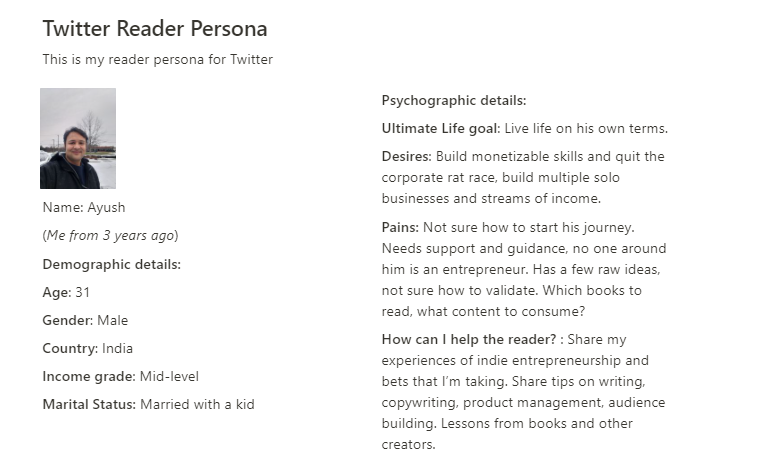Click the final word 'creators.'
The image size is (765, 469).
[x=408, y=445]
